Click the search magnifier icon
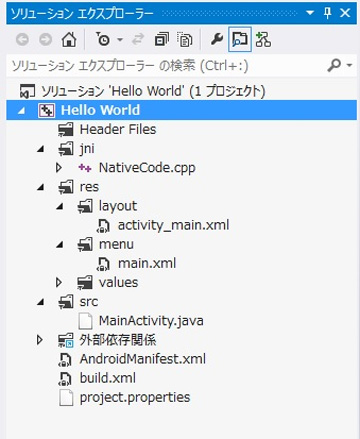Viewport: 360px width, 439px height. tap(334, 65)
